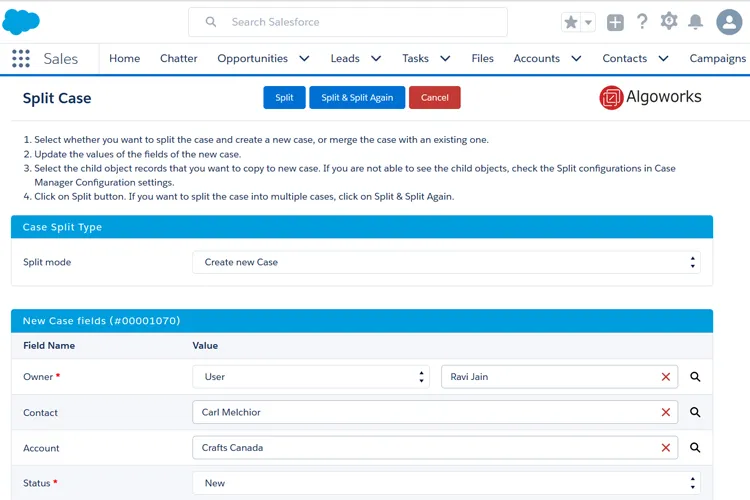
Task: Click the Algoworks logo
Action: (651, 97)
